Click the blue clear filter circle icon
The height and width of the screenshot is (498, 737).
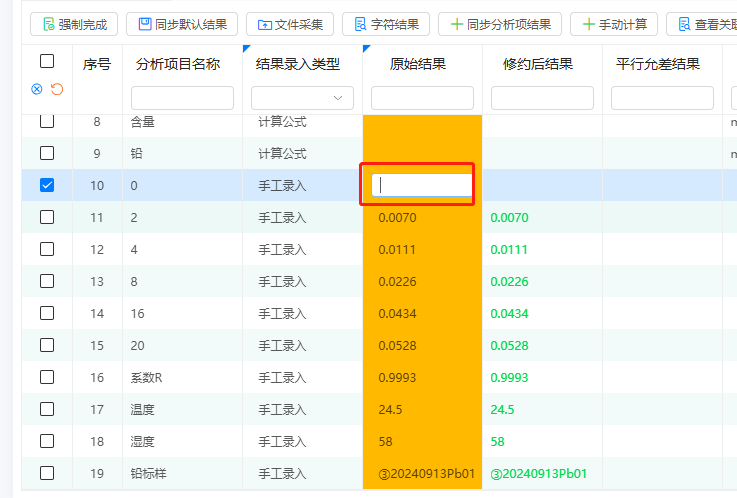[x=37, y=89]
